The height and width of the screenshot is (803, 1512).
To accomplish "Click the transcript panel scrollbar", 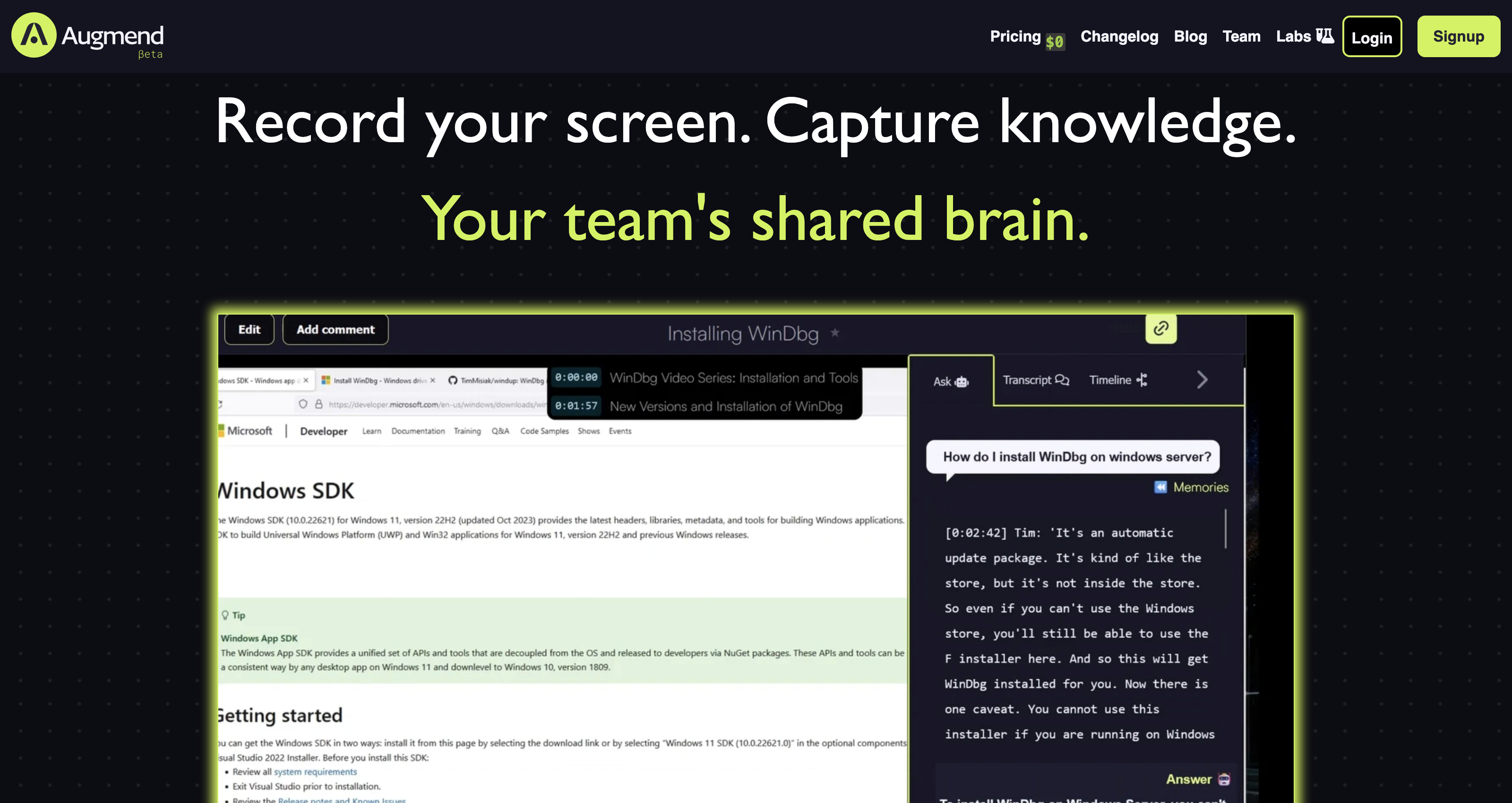I will [1226, 528].
